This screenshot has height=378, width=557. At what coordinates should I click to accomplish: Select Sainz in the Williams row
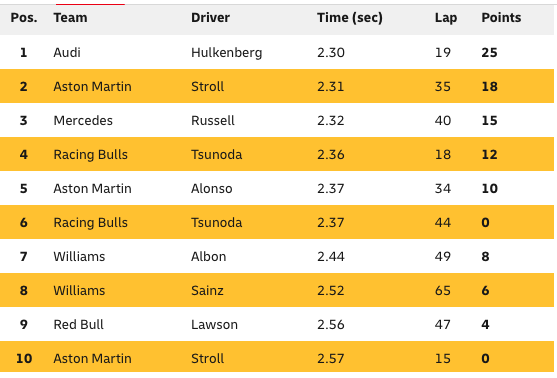pyautogui.click(x=207, y=291)
